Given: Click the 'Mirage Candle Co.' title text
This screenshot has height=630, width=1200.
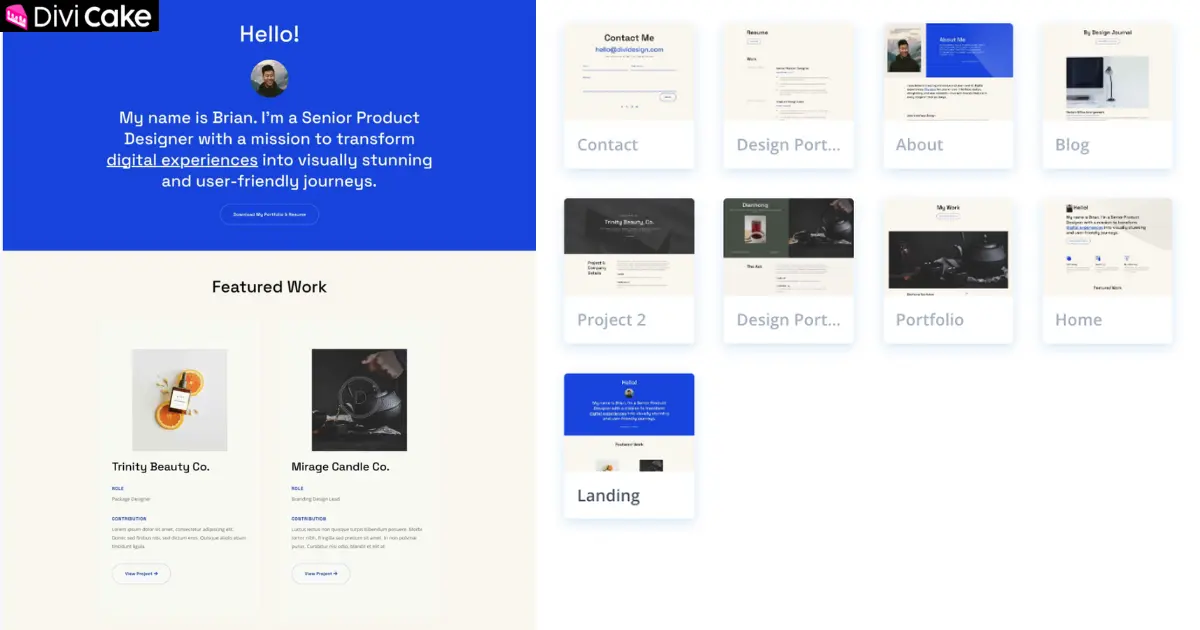Looking at the screenshot, I should click(x=340, y=467).
